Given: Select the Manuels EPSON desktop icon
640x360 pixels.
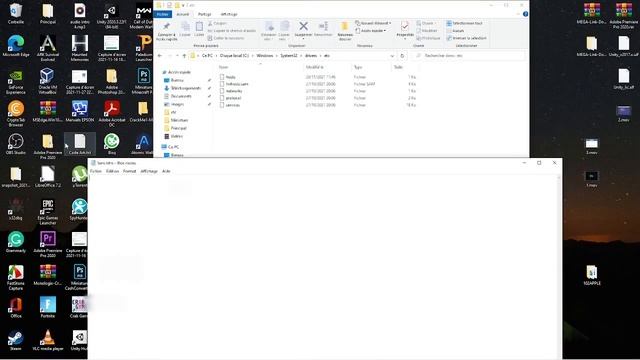Looking at the screenshot, I should point(80,111).
